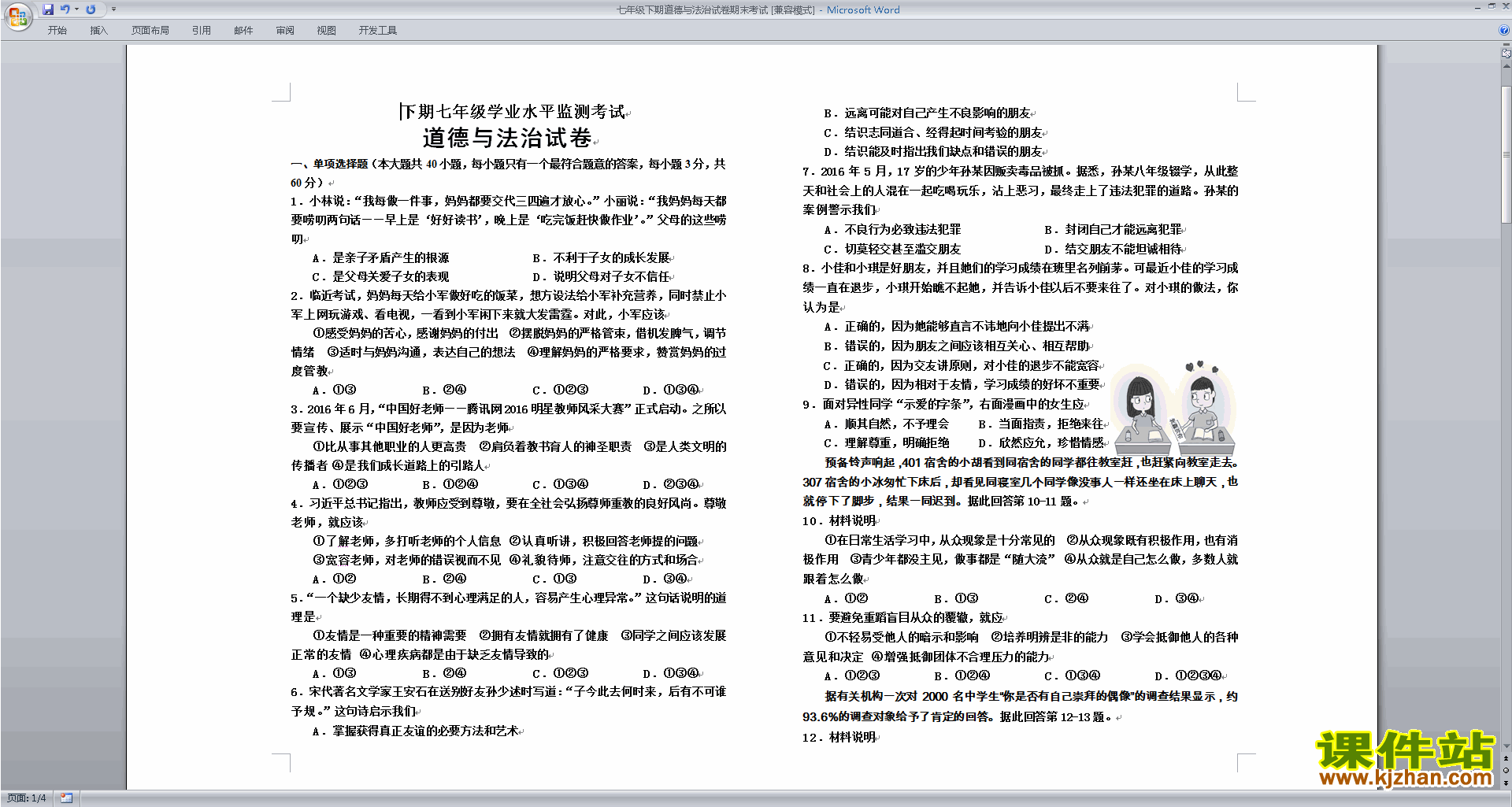Click the macro recording icon in status bar
The height and width of the screenshot is (807, 1512).
(x=66, y=798)
